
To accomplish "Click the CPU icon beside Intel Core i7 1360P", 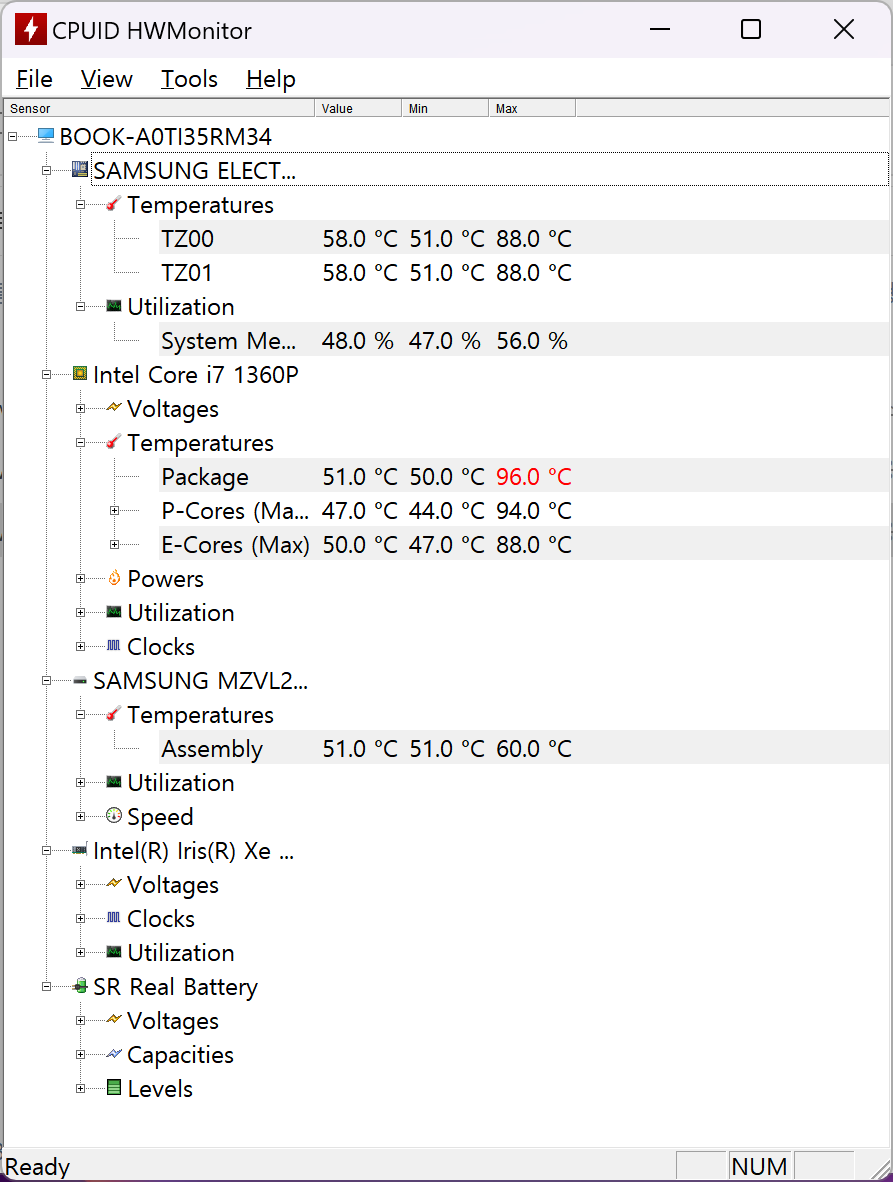I will point(80,374).
